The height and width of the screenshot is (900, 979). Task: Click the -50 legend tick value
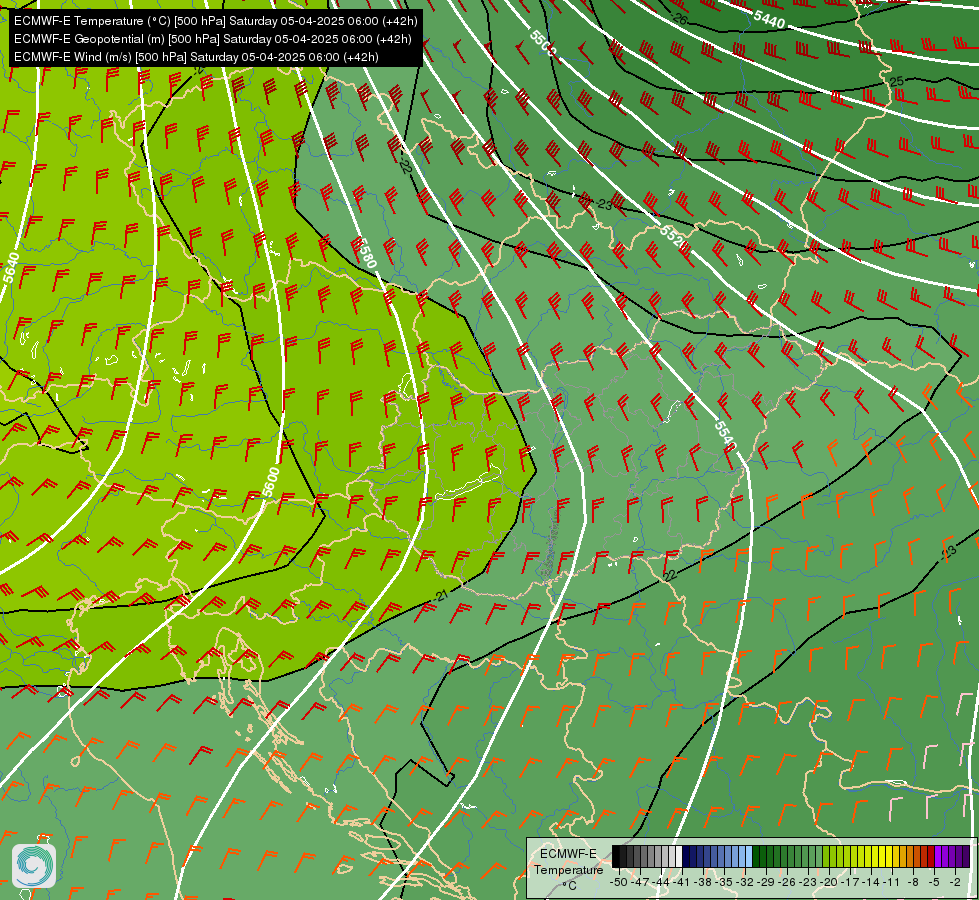tap(619, 882)
